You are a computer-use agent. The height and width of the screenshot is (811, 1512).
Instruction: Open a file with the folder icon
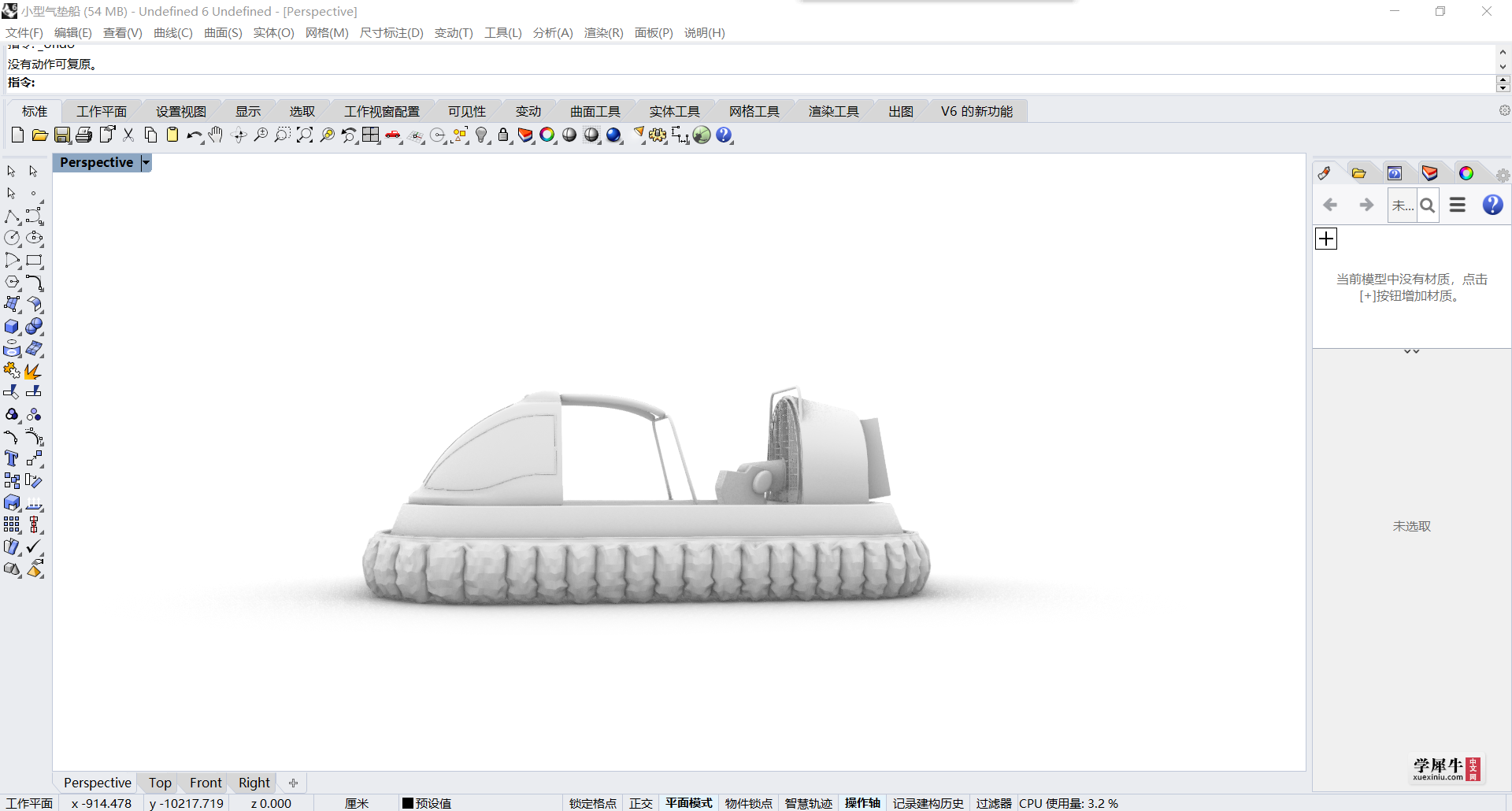[x=39, y=135]
